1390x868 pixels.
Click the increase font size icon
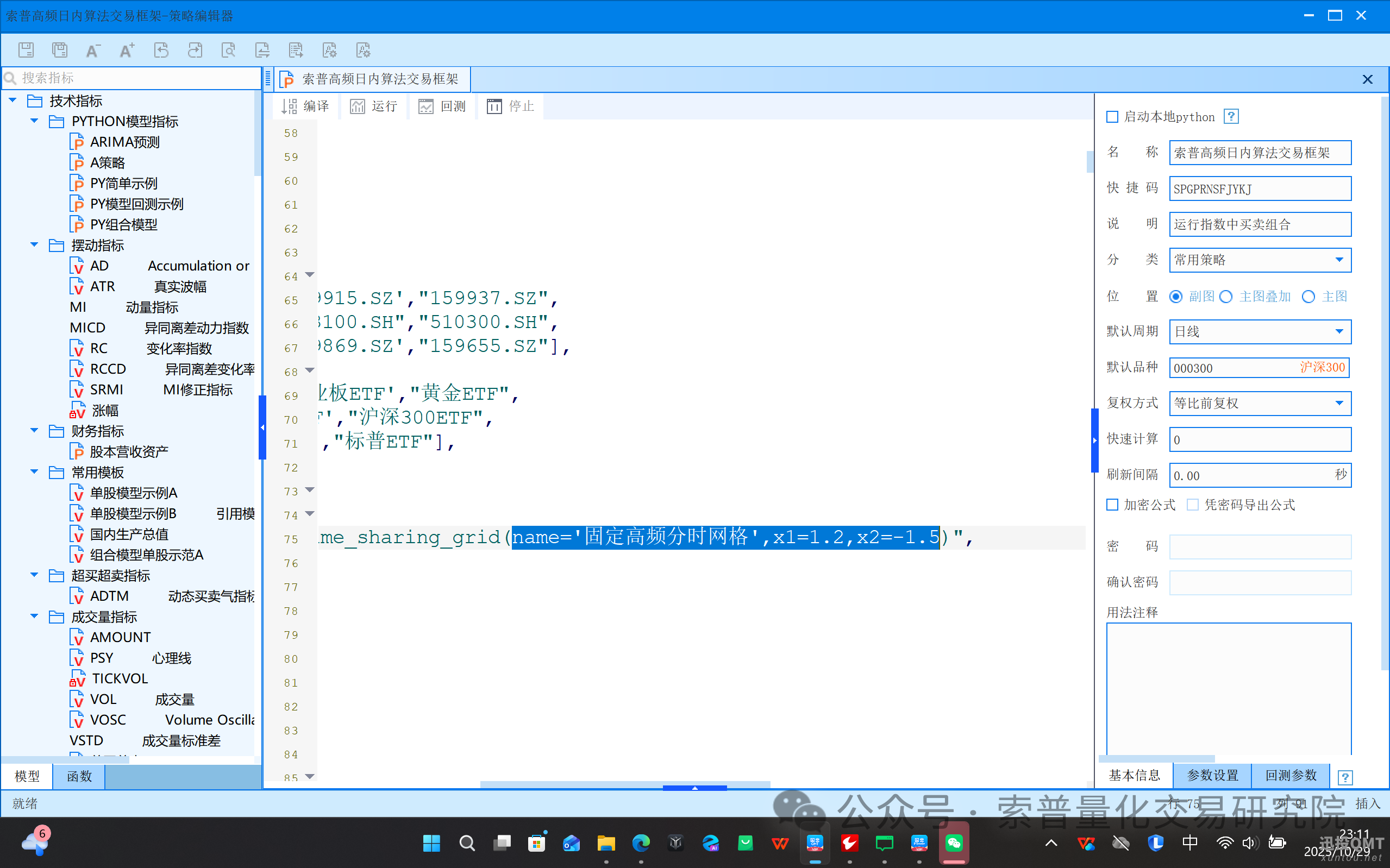(x=127, y=50)
